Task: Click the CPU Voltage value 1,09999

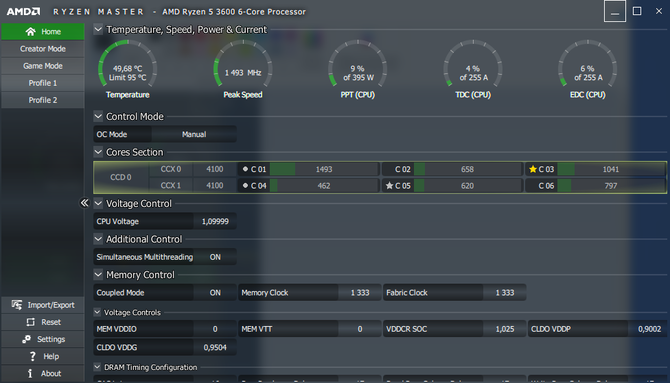Action: click(x=215, y=221)
